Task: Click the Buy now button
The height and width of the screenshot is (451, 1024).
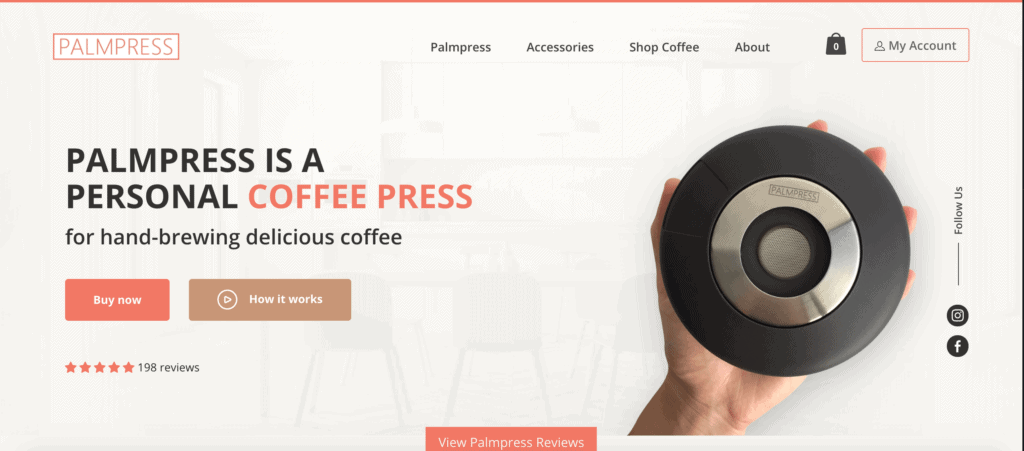Action: (117, 300)
